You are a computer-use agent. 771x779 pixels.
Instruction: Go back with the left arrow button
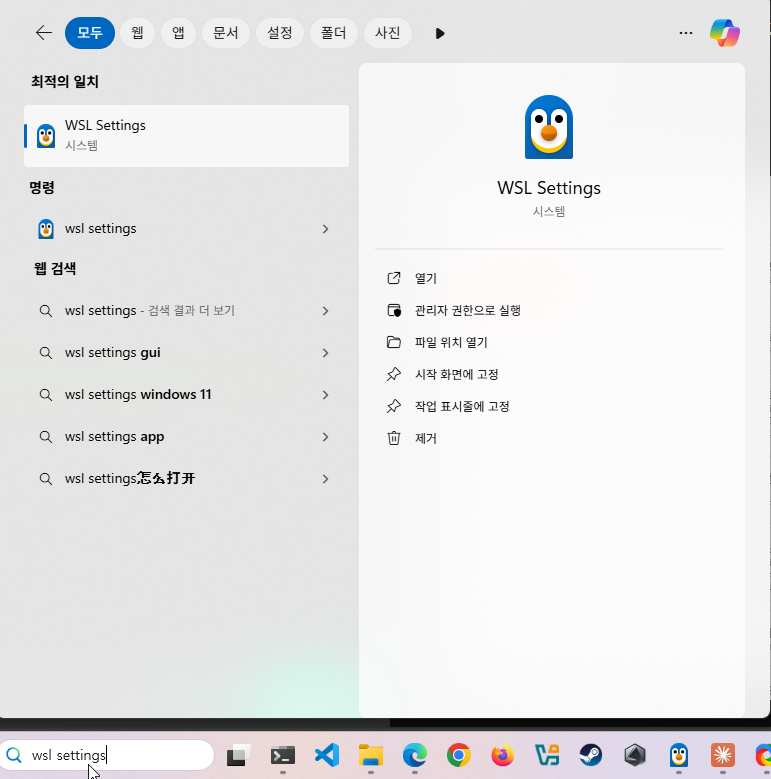[x=44, y=33]
